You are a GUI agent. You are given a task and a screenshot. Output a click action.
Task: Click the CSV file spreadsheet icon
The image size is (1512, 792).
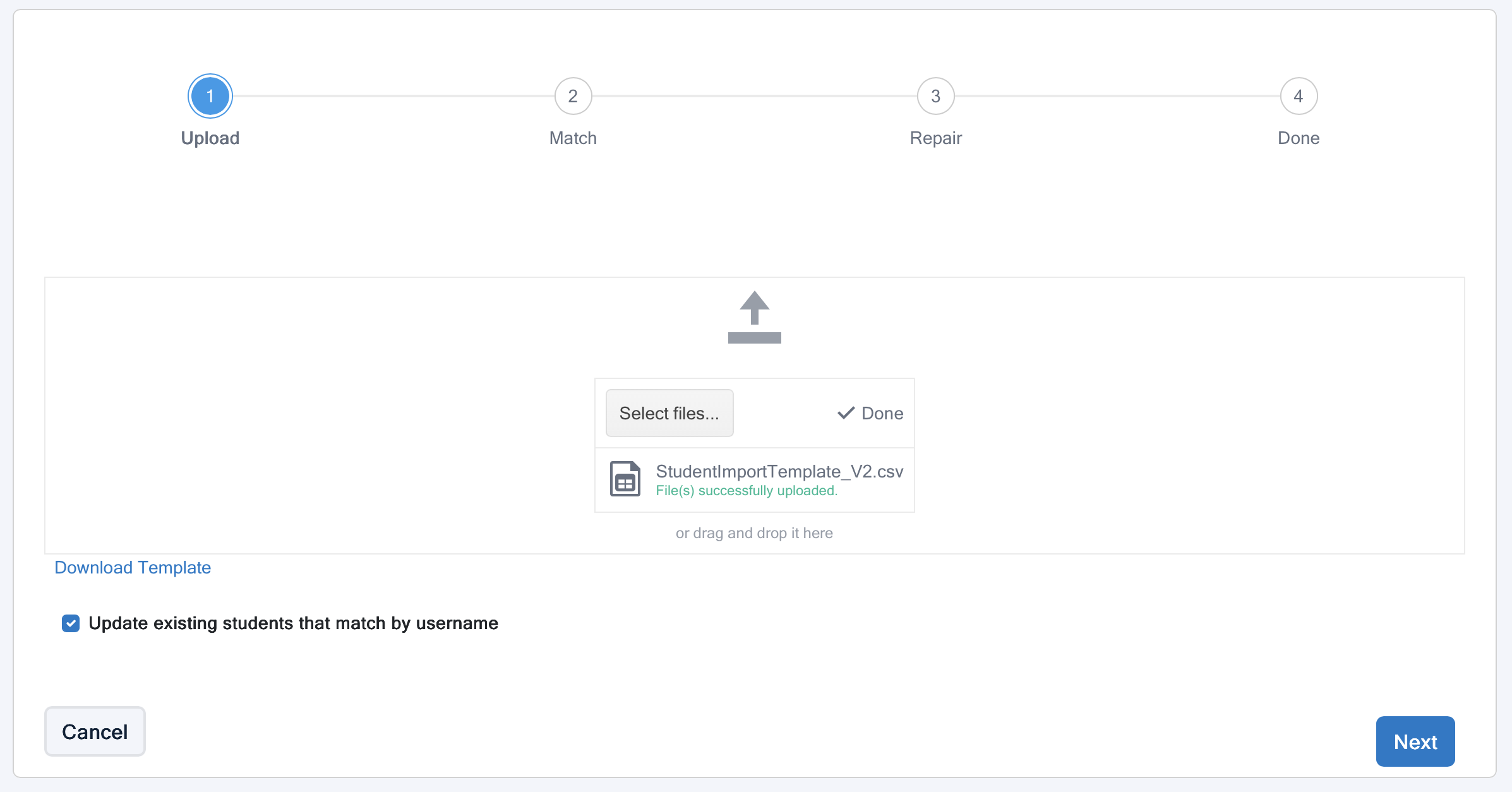pos(625,479)
